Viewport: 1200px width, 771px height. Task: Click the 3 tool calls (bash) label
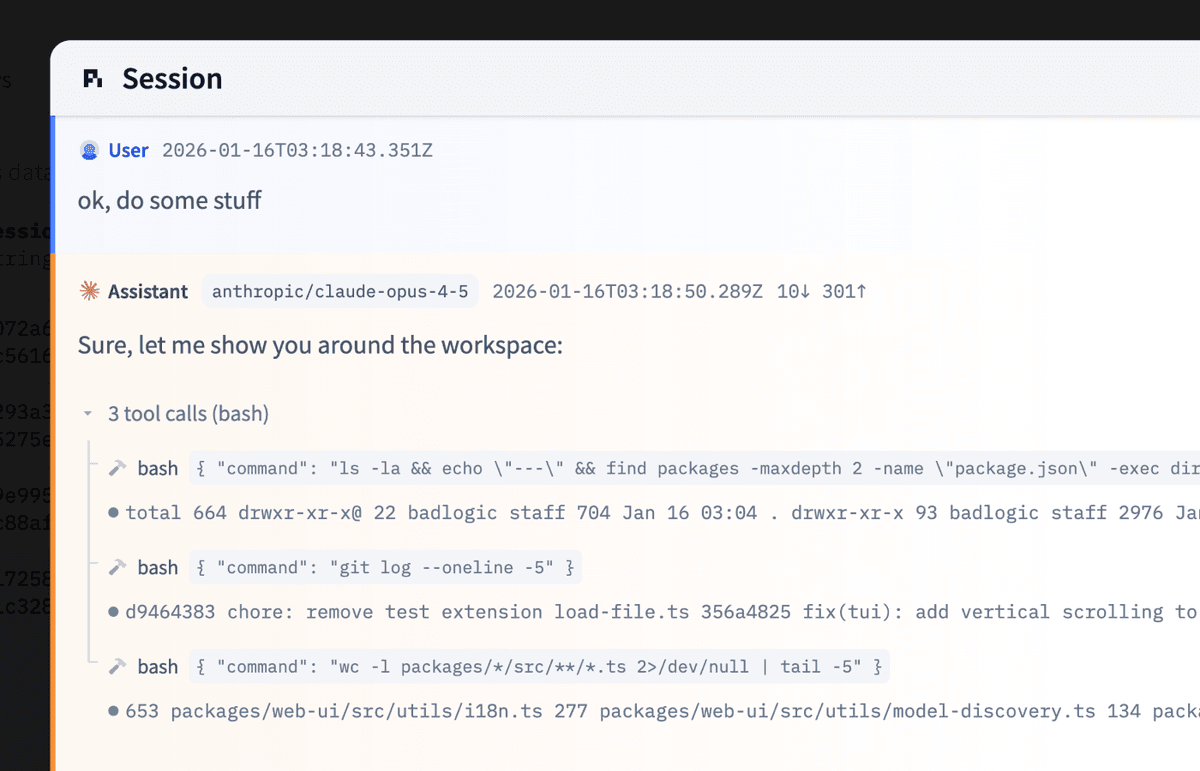tap(186, 413)
